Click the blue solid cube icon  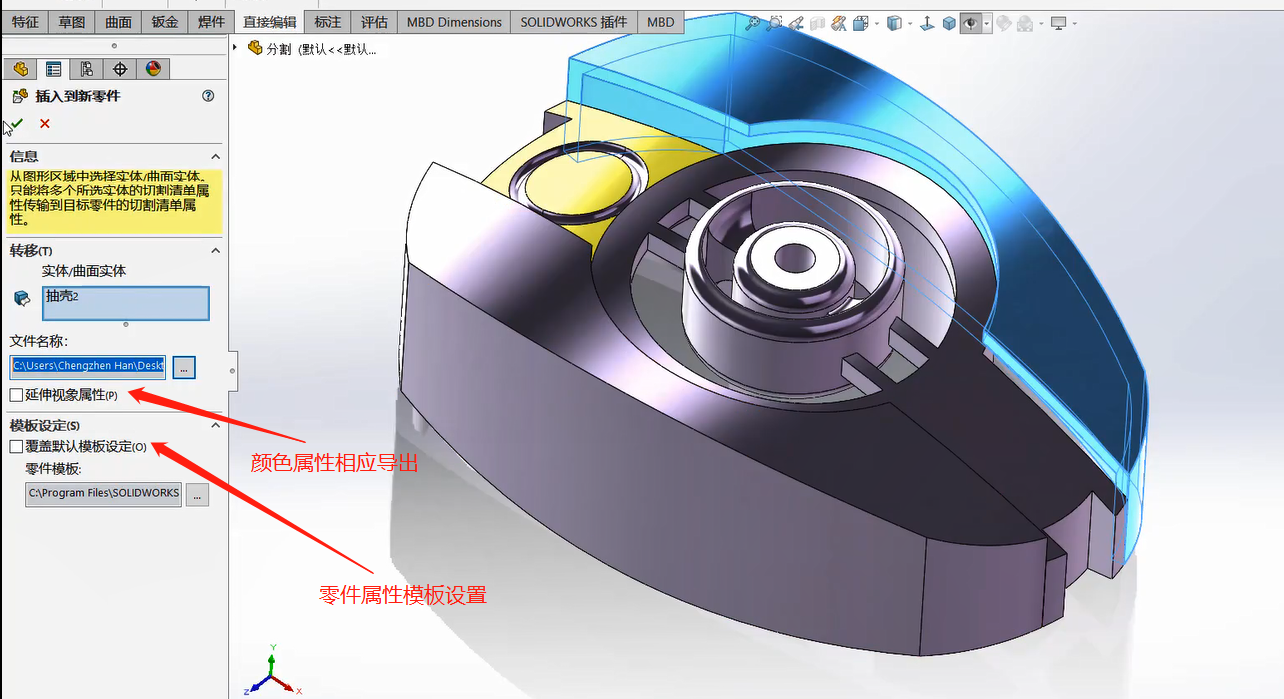pos(949,23)
